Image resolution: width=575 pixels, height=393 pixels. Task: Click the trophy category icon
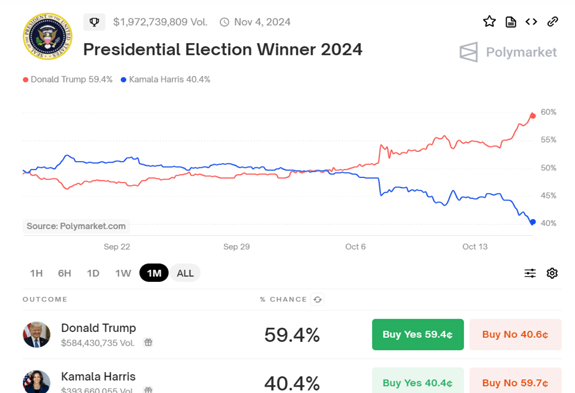click(94, 22)
